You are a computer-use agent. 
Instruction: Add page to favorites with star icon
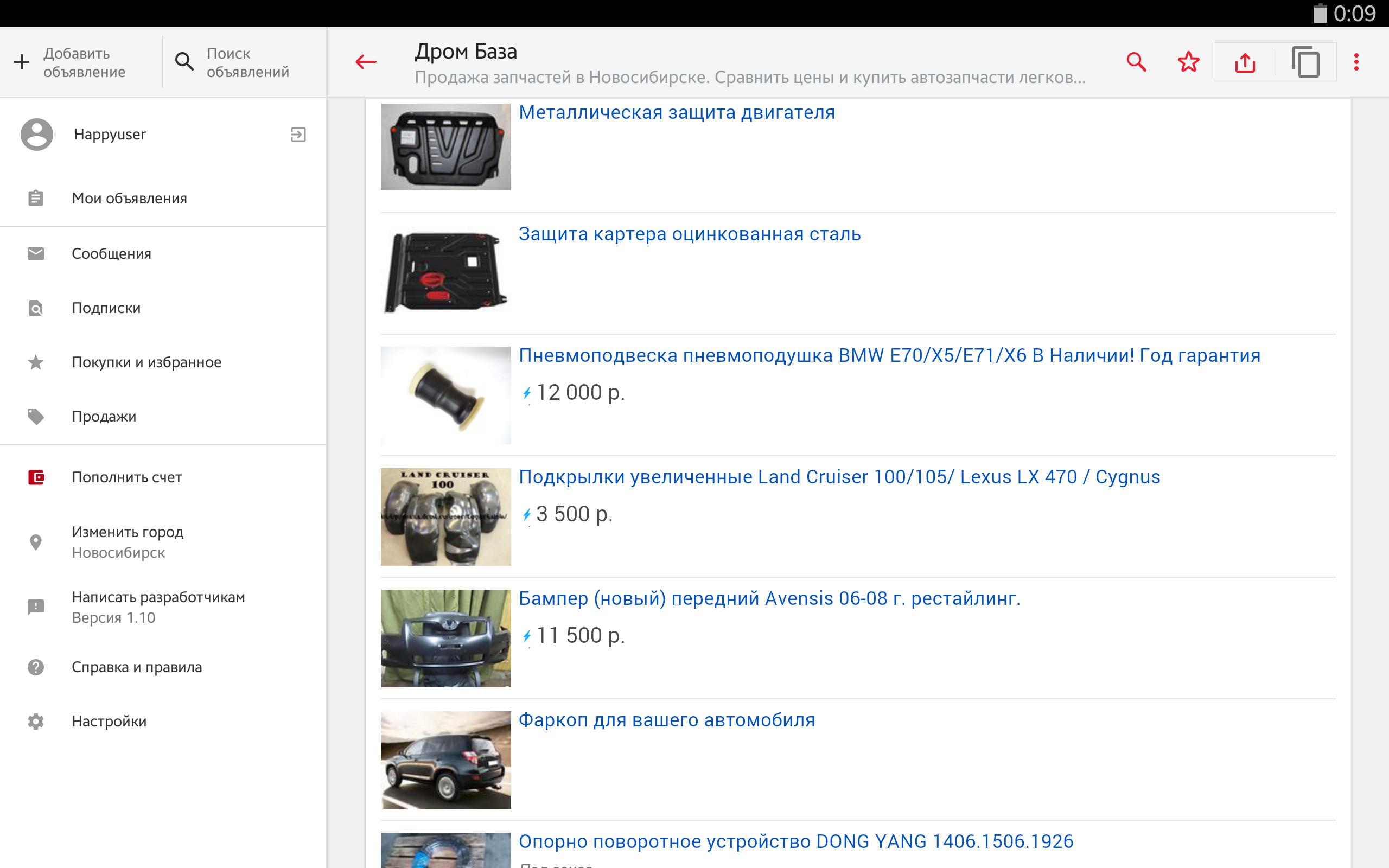click(1188, 62)
